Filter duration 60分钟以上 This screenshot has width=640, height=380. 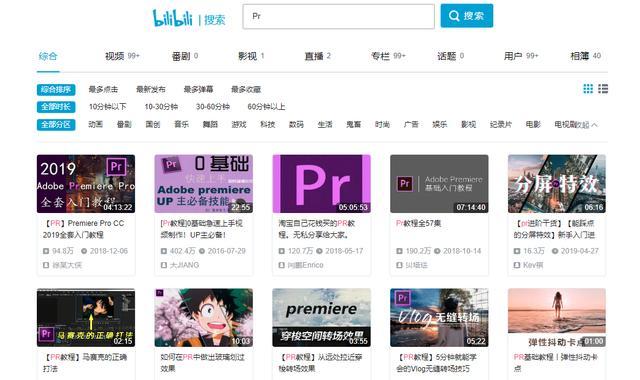(x=266, y=107)
